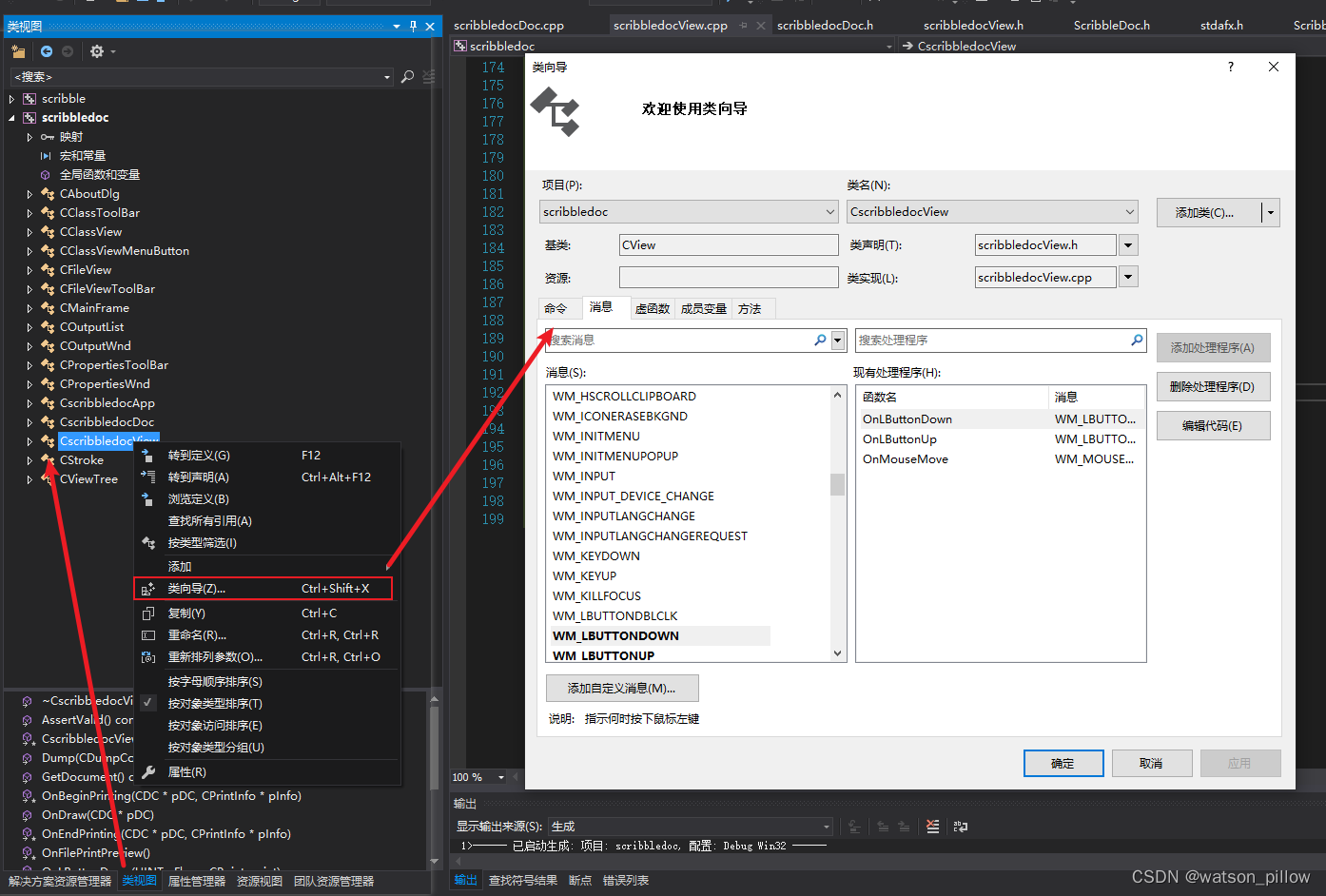Open Class View settings gear

point(97,51)
